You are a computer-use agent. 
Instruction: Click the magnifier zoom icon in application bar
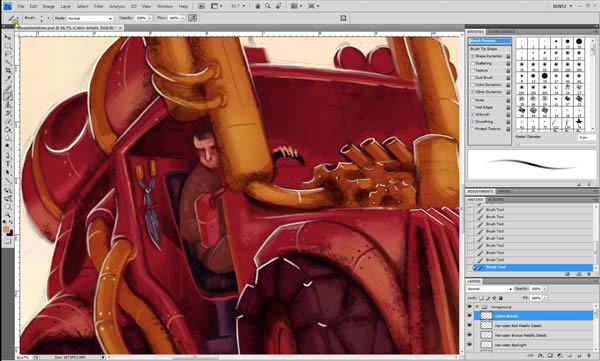[268, 6]
